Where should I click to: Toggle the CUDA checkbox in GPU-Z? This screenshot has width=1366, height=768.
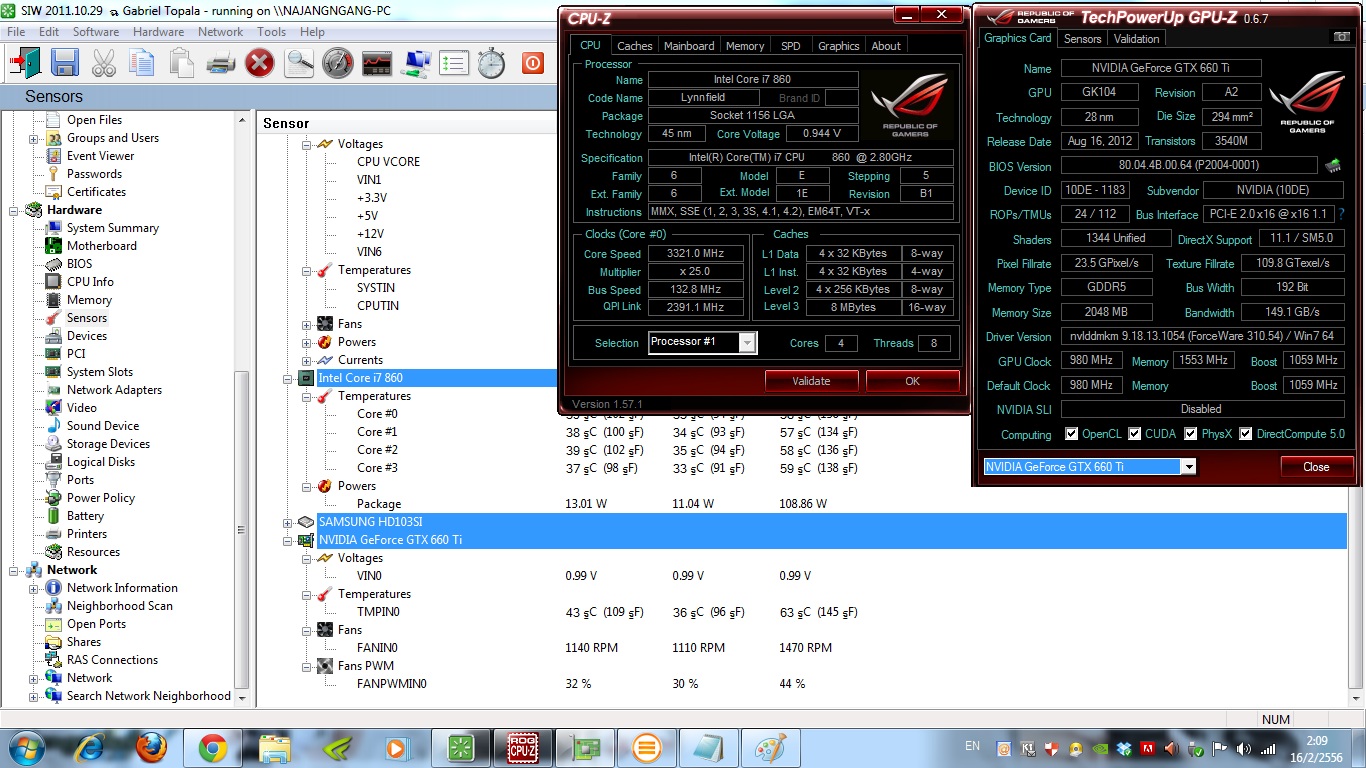point(1135,434)
